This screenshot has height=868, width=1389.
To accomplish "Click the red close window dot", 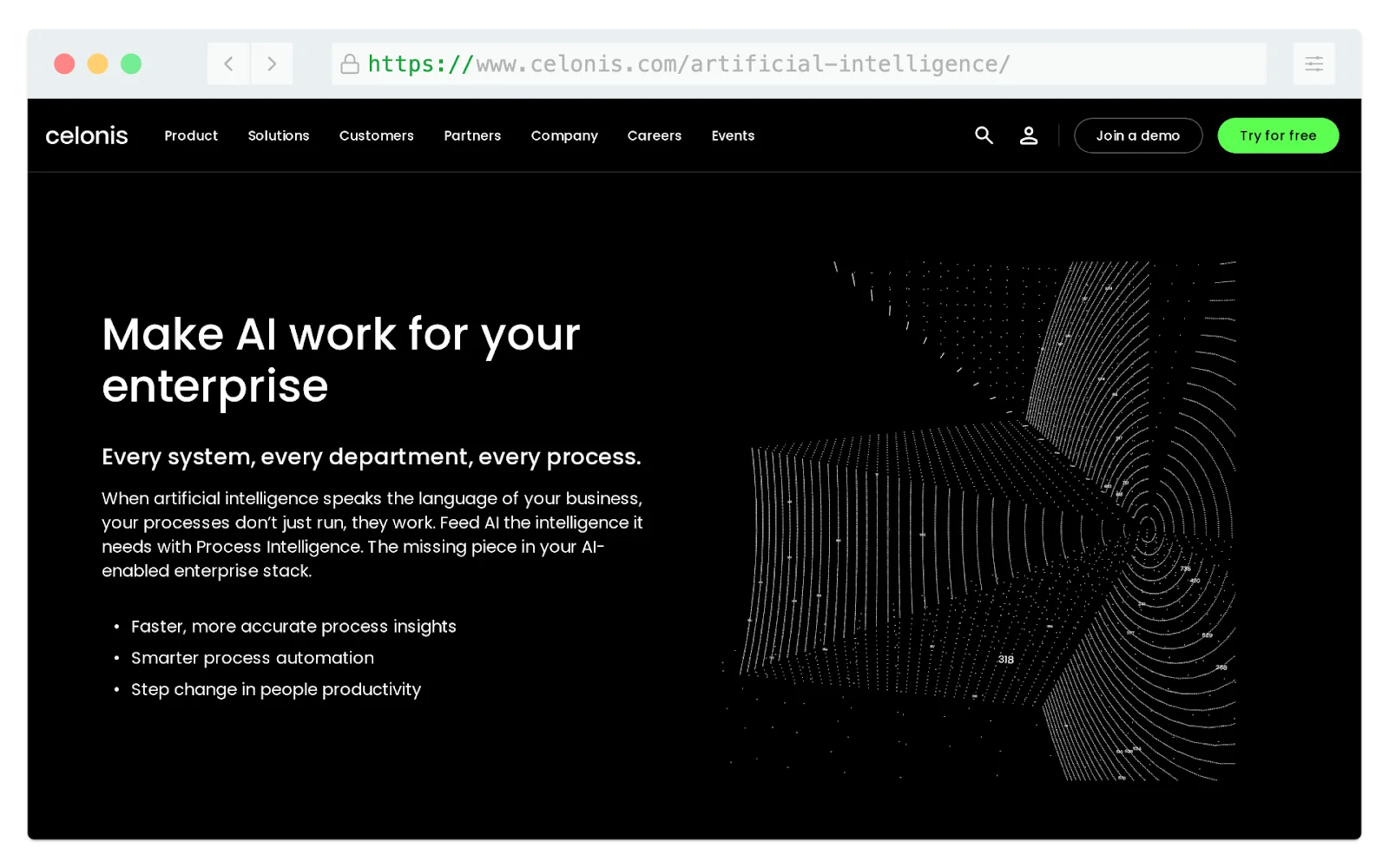I will 64,64.
